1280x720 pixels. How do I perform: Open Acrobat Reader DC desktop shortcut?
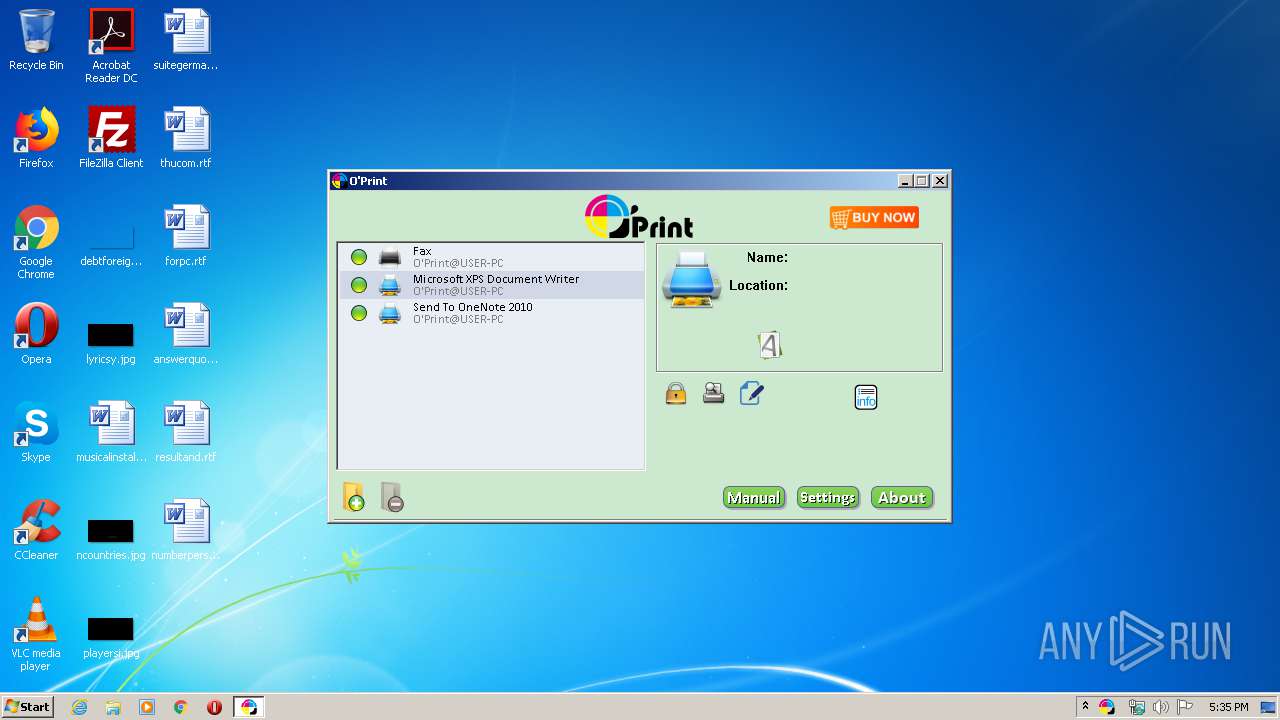111,46
